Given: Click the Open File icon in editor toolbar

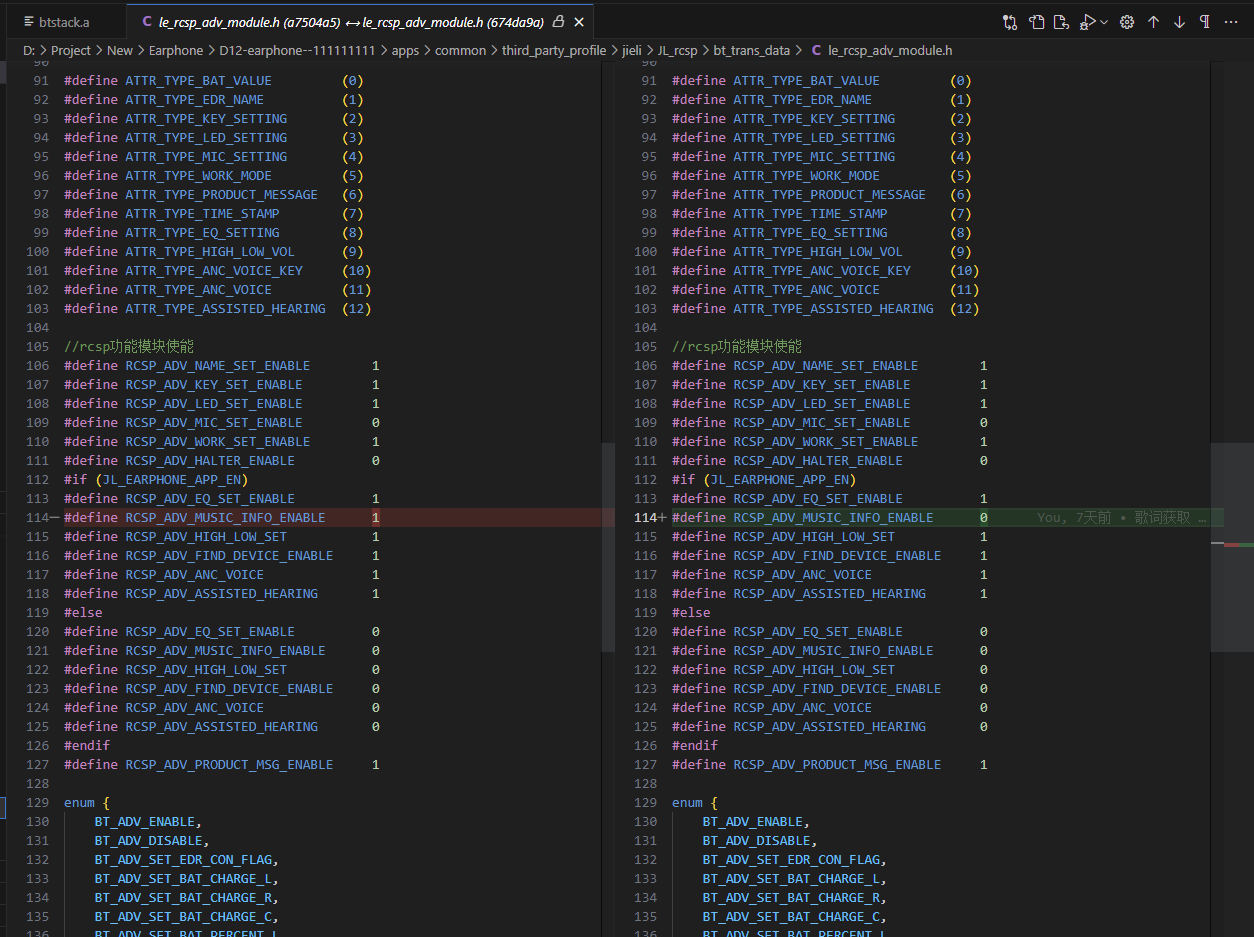Looking at the screenshot, I should click(1037, 22).
